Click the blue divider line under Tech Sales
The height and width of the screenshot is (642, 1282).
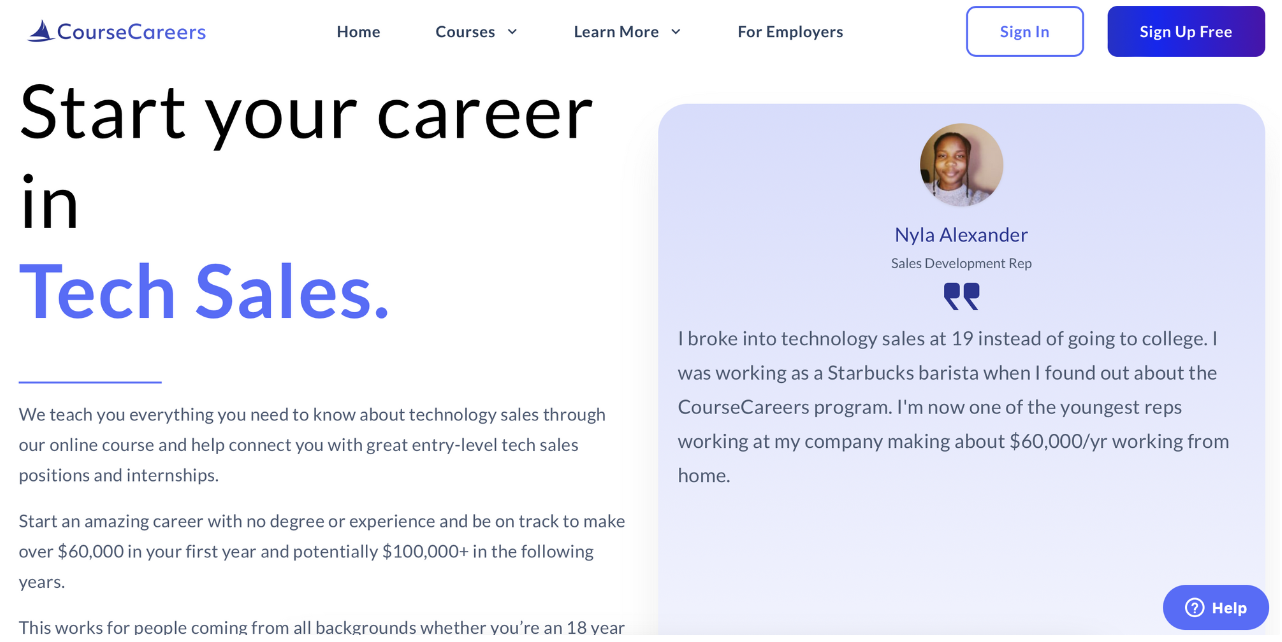click(x=89, y=382)
